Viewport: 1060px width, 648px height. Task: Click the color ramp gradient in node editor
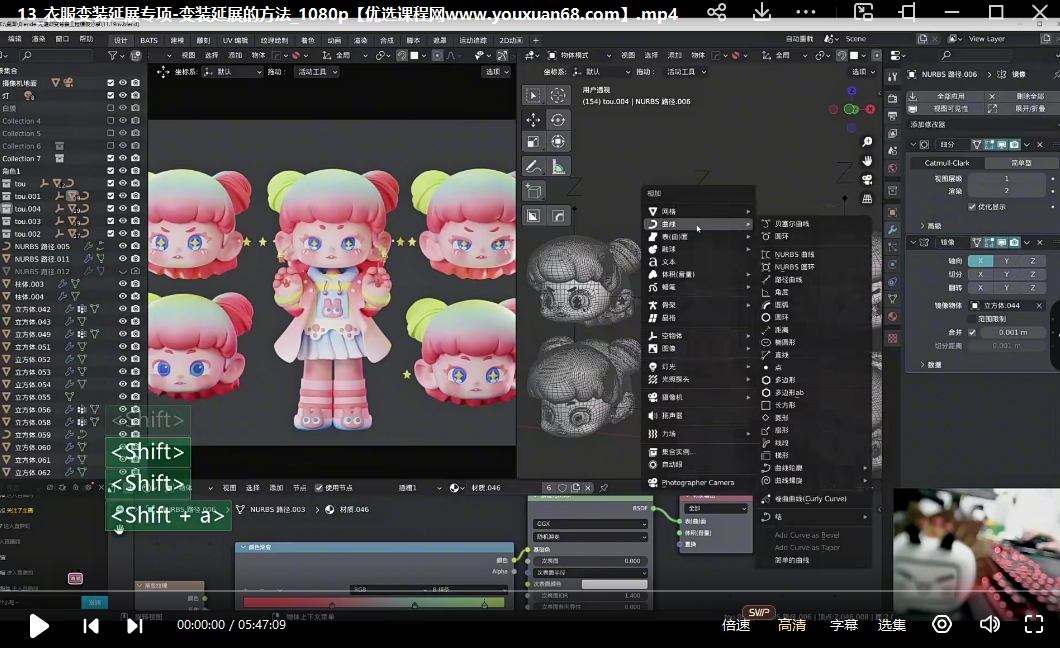pos(374,602)
